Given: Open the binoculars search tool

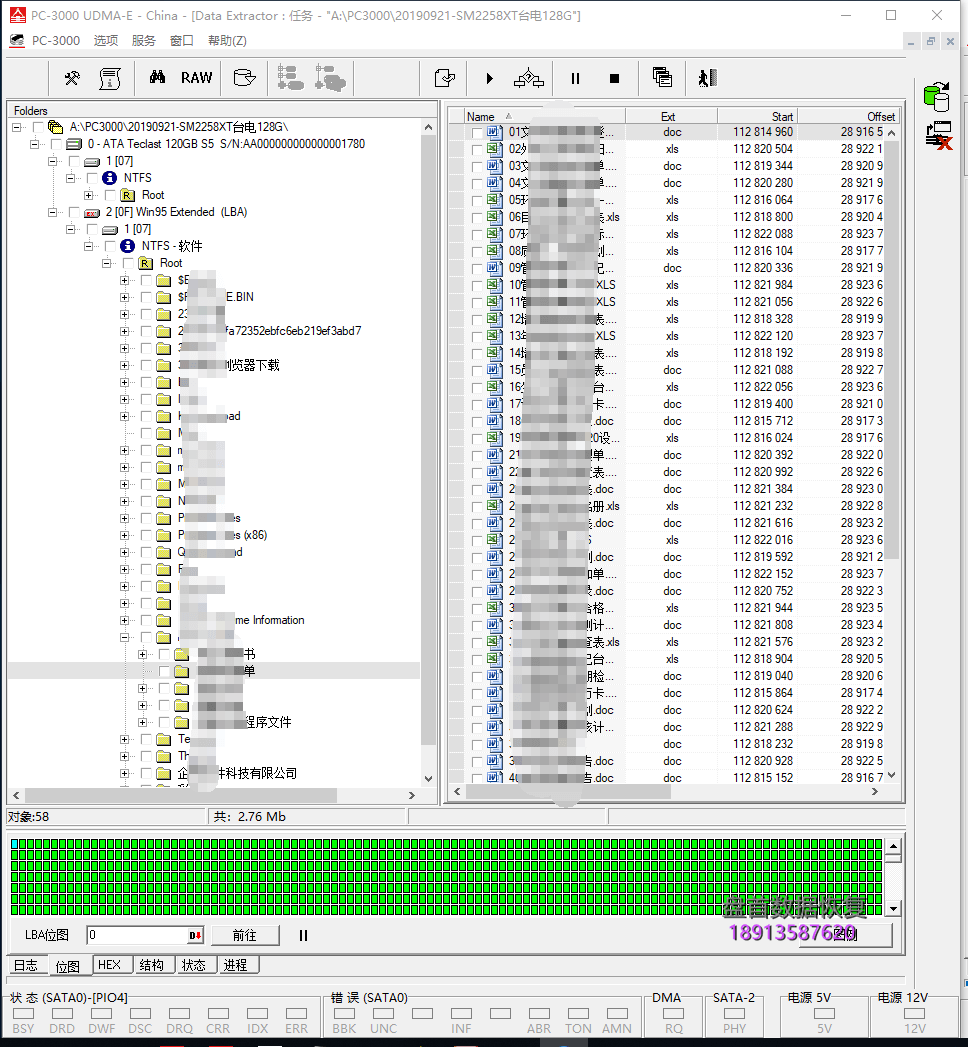Looking at the screenshot, I should pyautogui.click(x=158, y=77).
